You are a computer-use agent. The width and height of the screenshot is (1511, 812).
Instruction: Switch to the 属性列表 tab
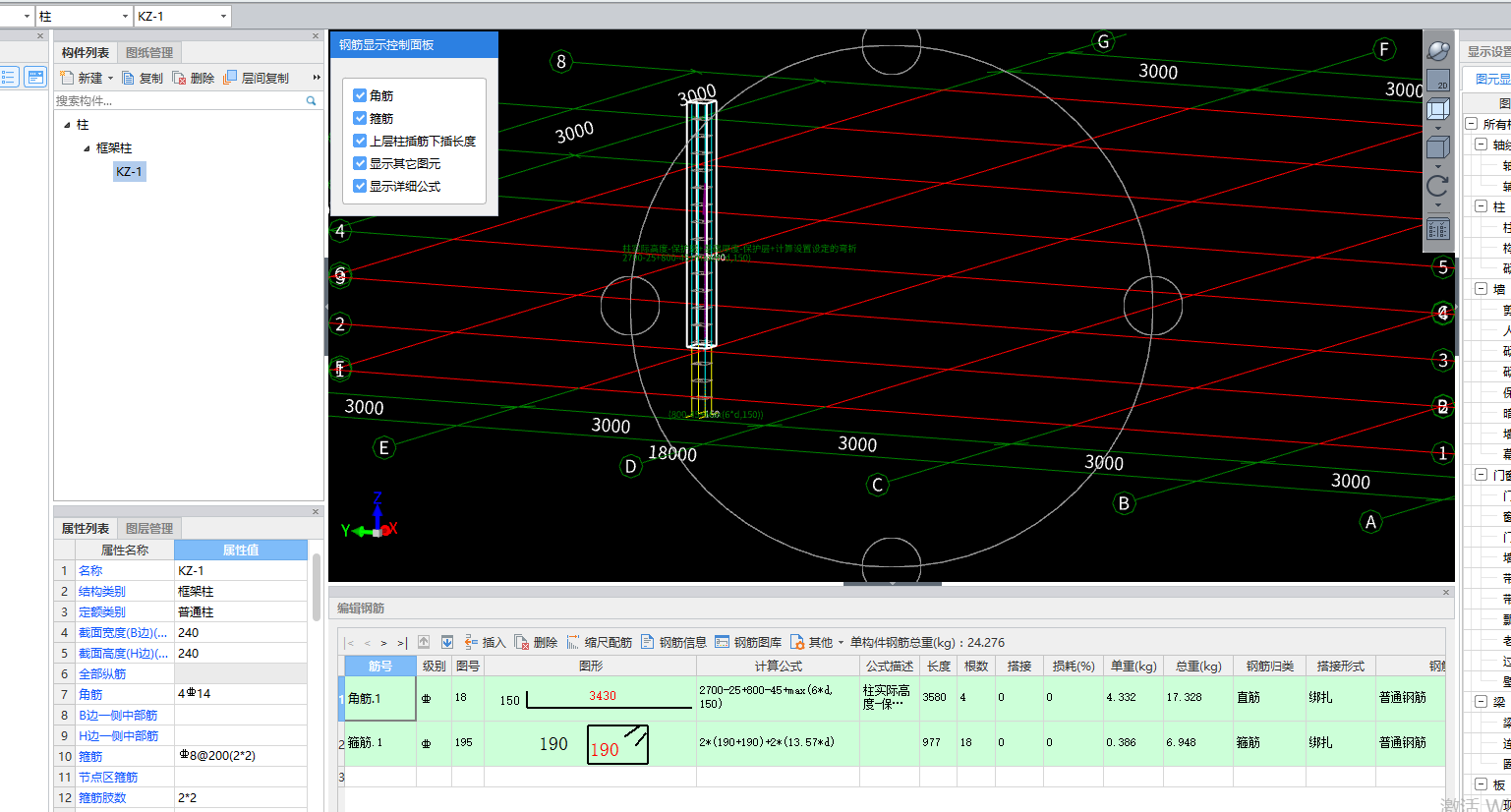click(86, 529)
